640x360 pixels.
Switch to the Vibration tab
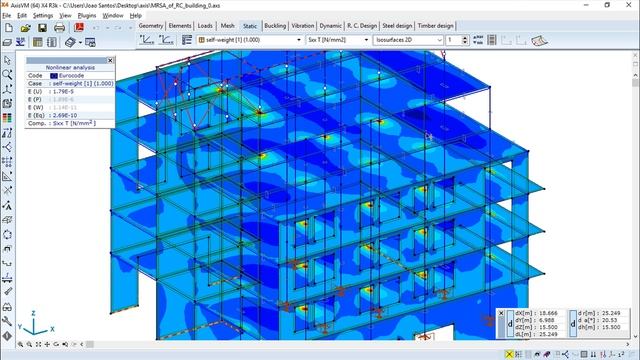(x=302, y=26)
